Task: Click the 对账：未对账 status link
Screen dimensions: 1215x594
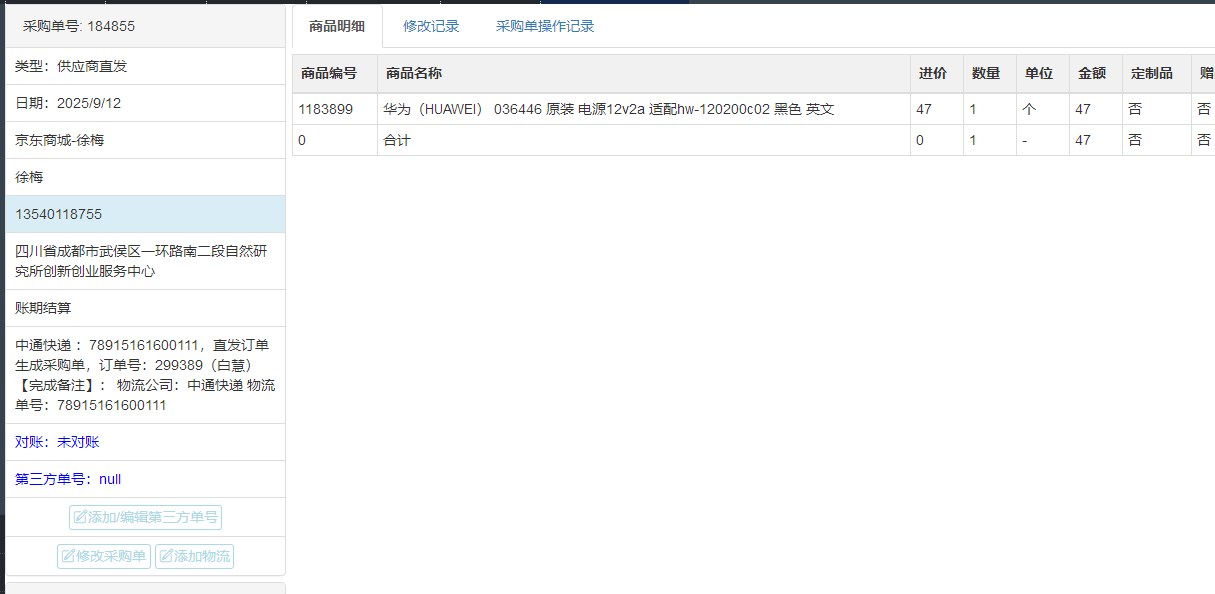Action: [57, 442]
